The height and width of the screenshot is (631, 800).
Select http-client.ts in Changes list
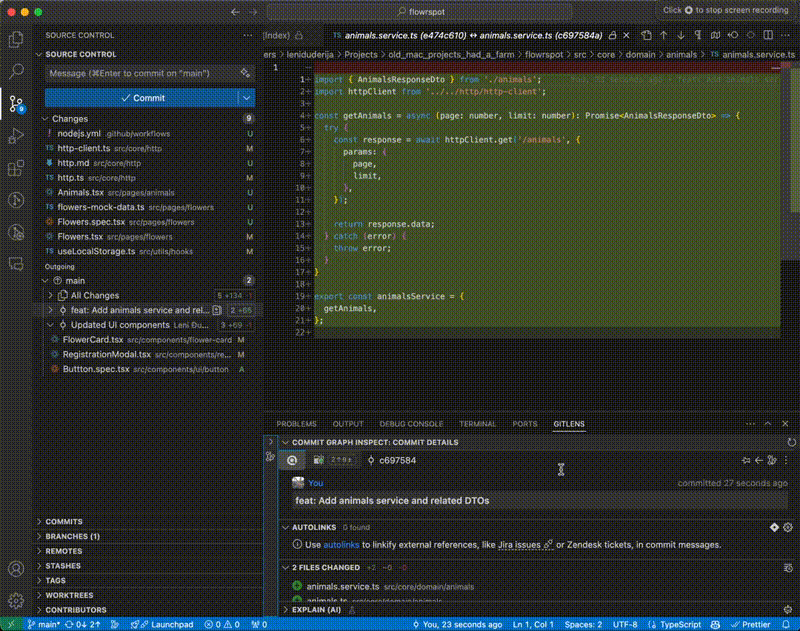[x=84, y=148]
